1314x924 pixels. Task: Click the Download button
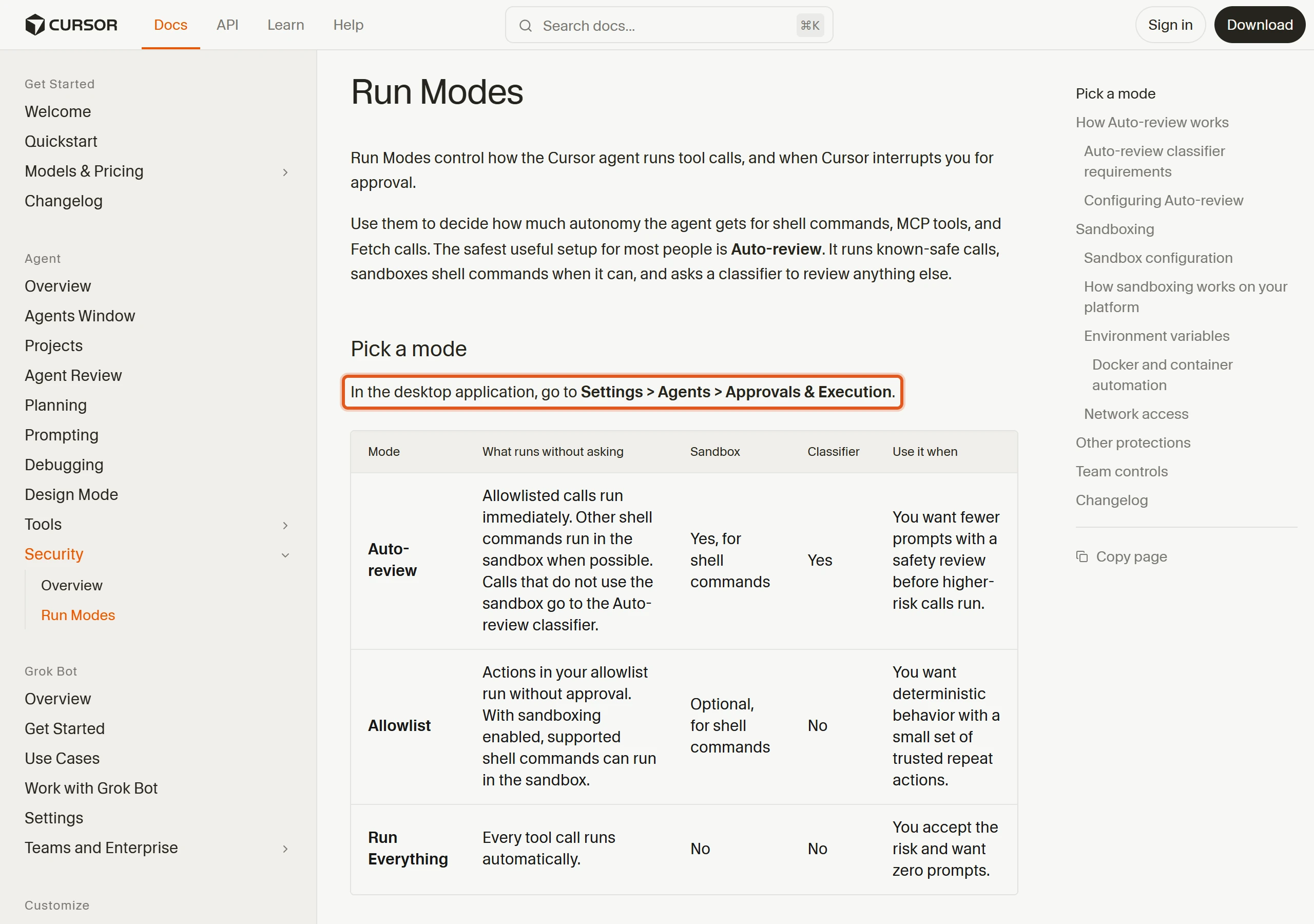1259,25
